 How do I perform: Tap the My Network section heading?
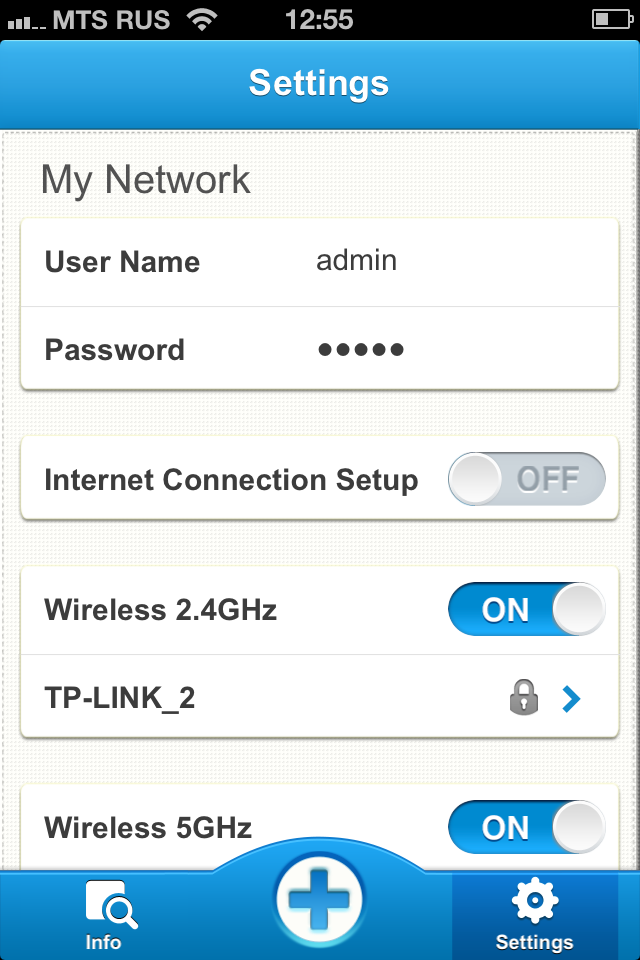(x=146, y=180)
